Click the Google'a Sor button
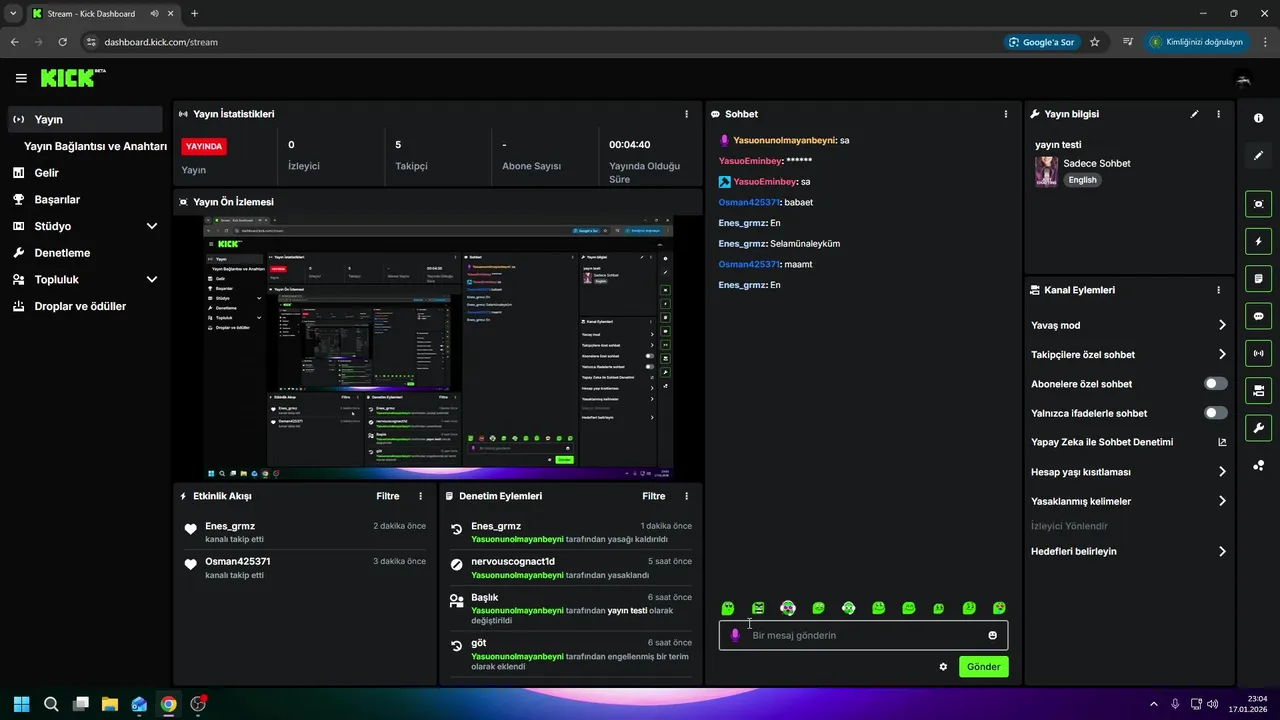Screen dimensions: 1280x720 [1042, 42]
